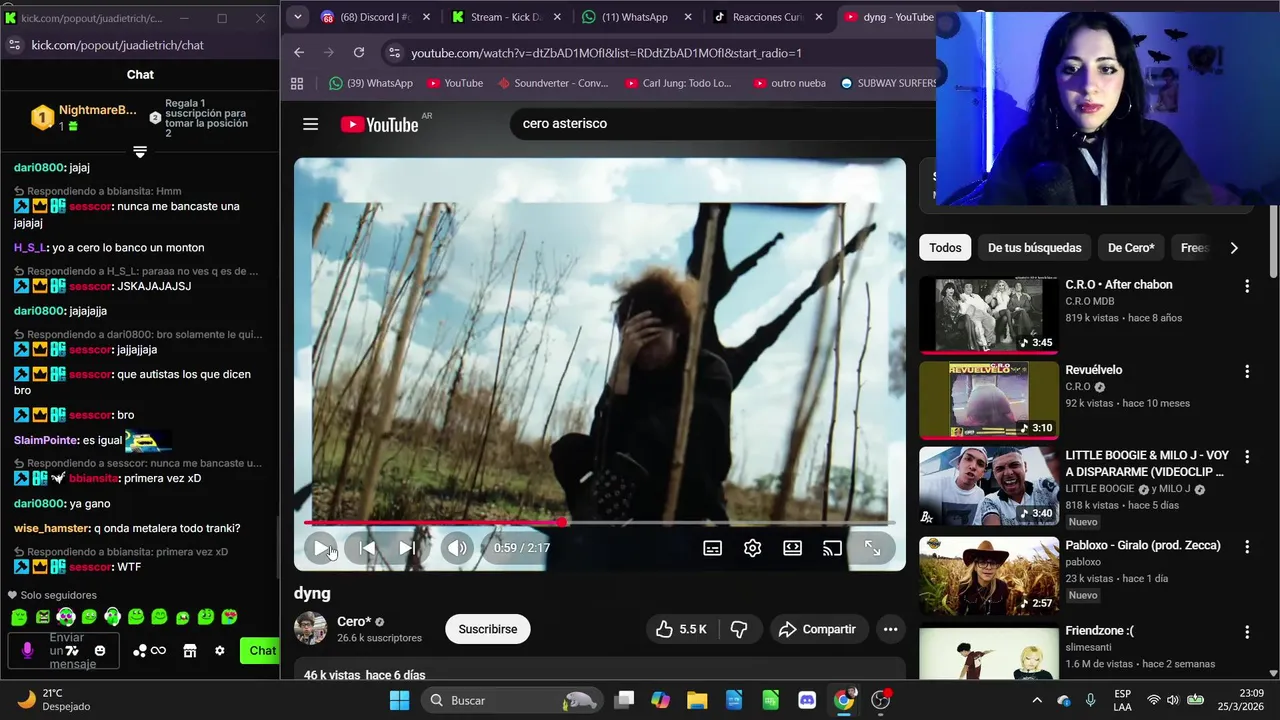The height and width of the screenshot is (720, 1280).
Task: Skip to the next video
Action: tap(407, 548)
